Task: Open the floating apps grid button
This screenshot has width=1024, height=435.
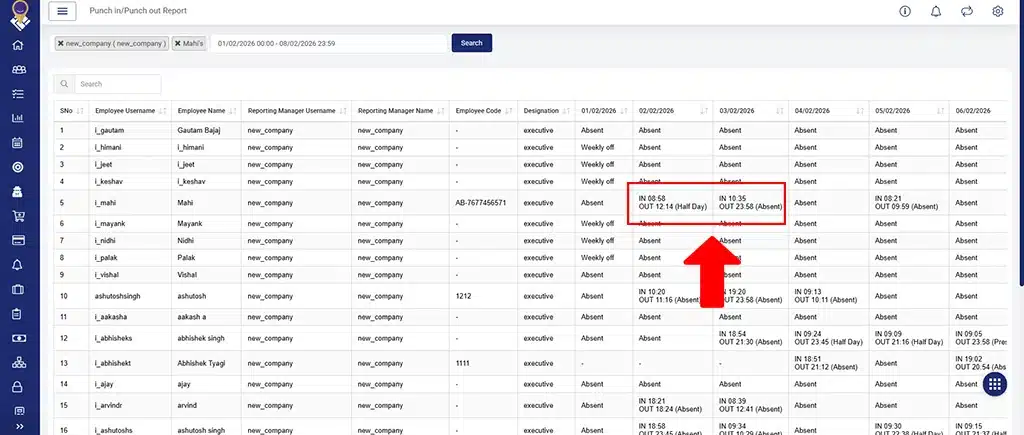Action: [995, 385]
